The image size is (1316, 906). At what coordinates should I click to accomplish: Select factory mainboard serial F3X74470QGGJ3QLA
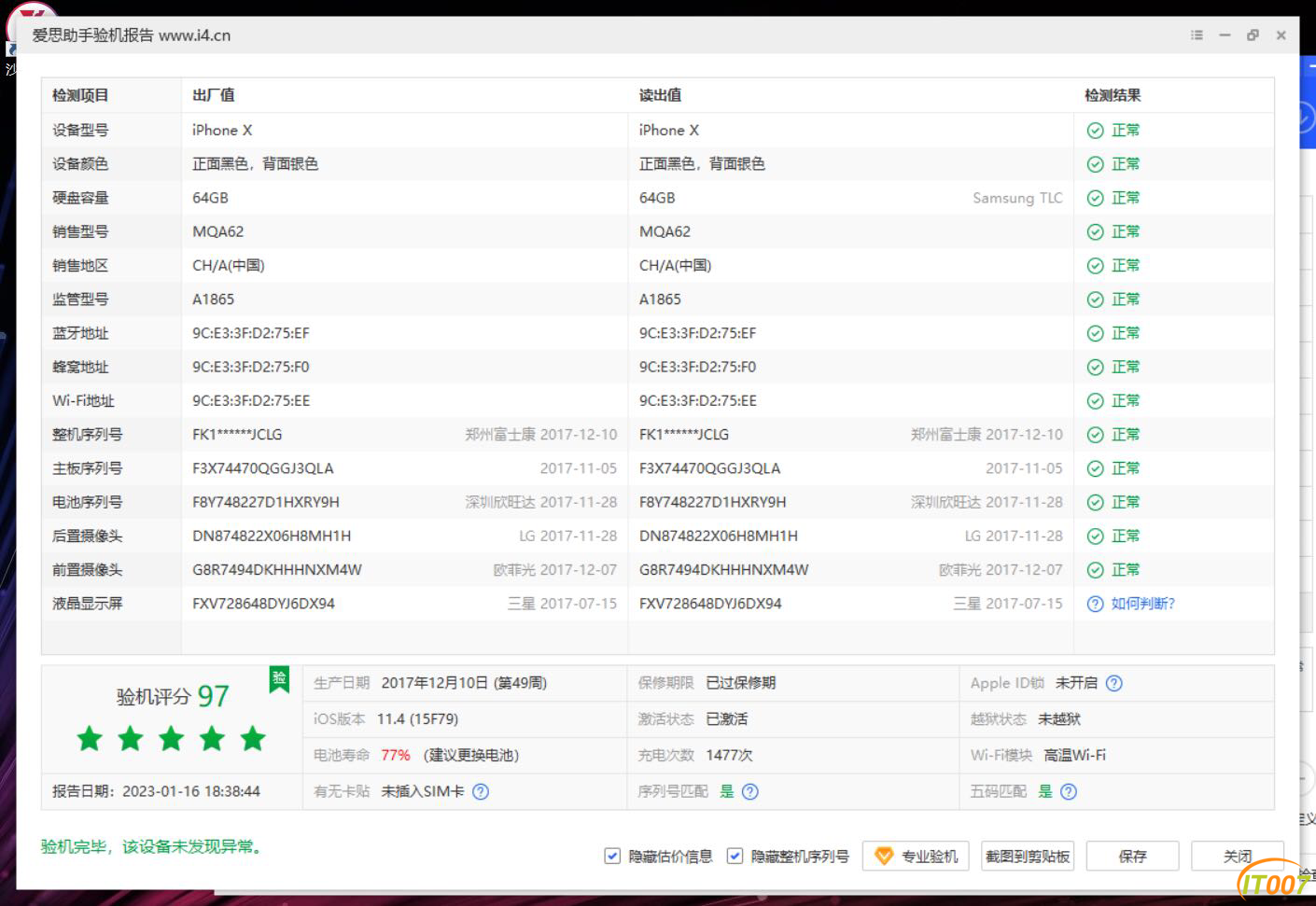[x=262, y=468]
